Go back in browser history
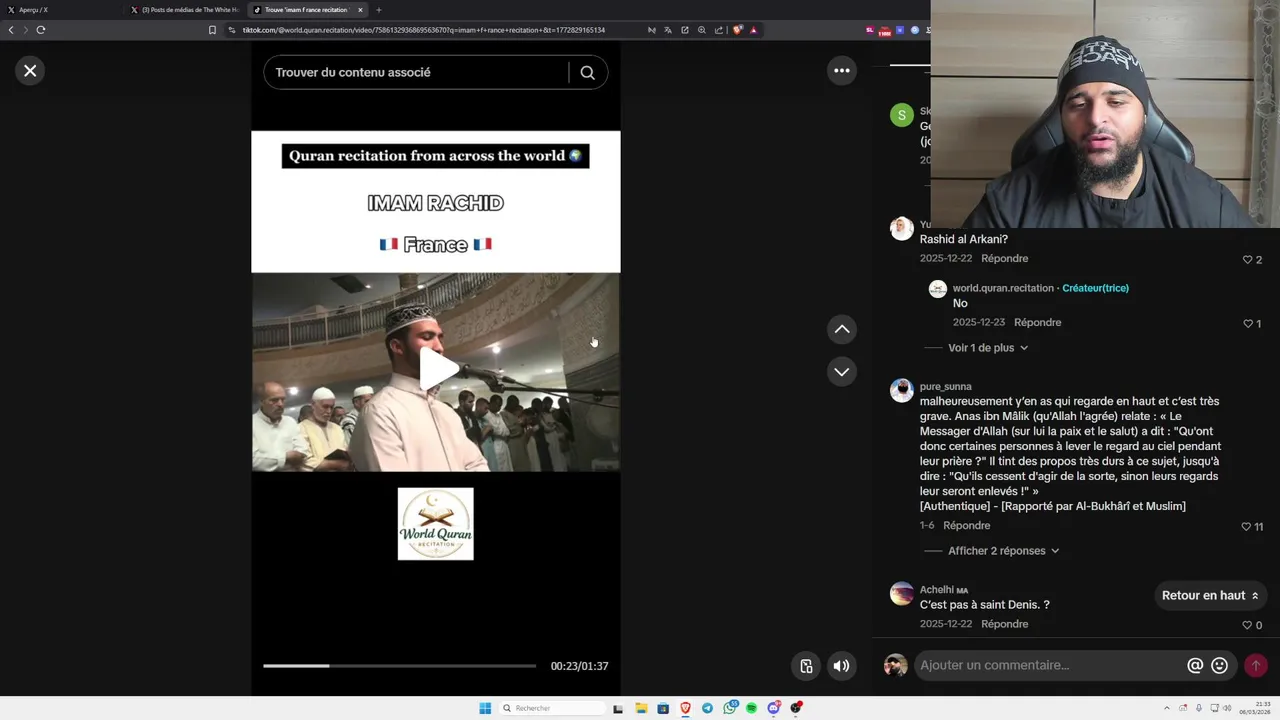This screenshot has height=720, width=1280. pyautogui.click(x=11, y=30)
